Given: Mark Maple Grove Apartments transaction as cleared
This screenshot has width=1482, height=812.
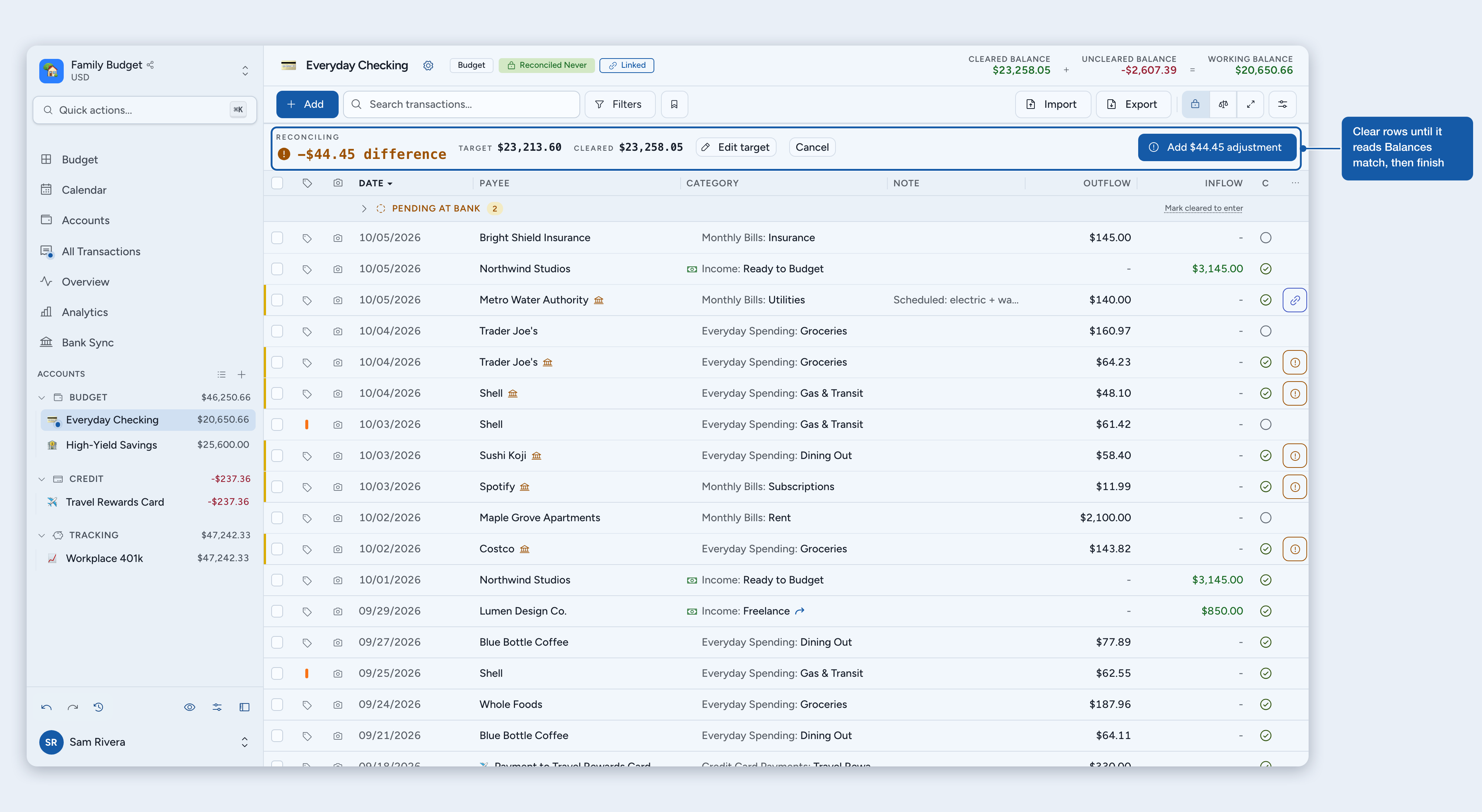Looking at the screenshot, I should [1265, 518].
